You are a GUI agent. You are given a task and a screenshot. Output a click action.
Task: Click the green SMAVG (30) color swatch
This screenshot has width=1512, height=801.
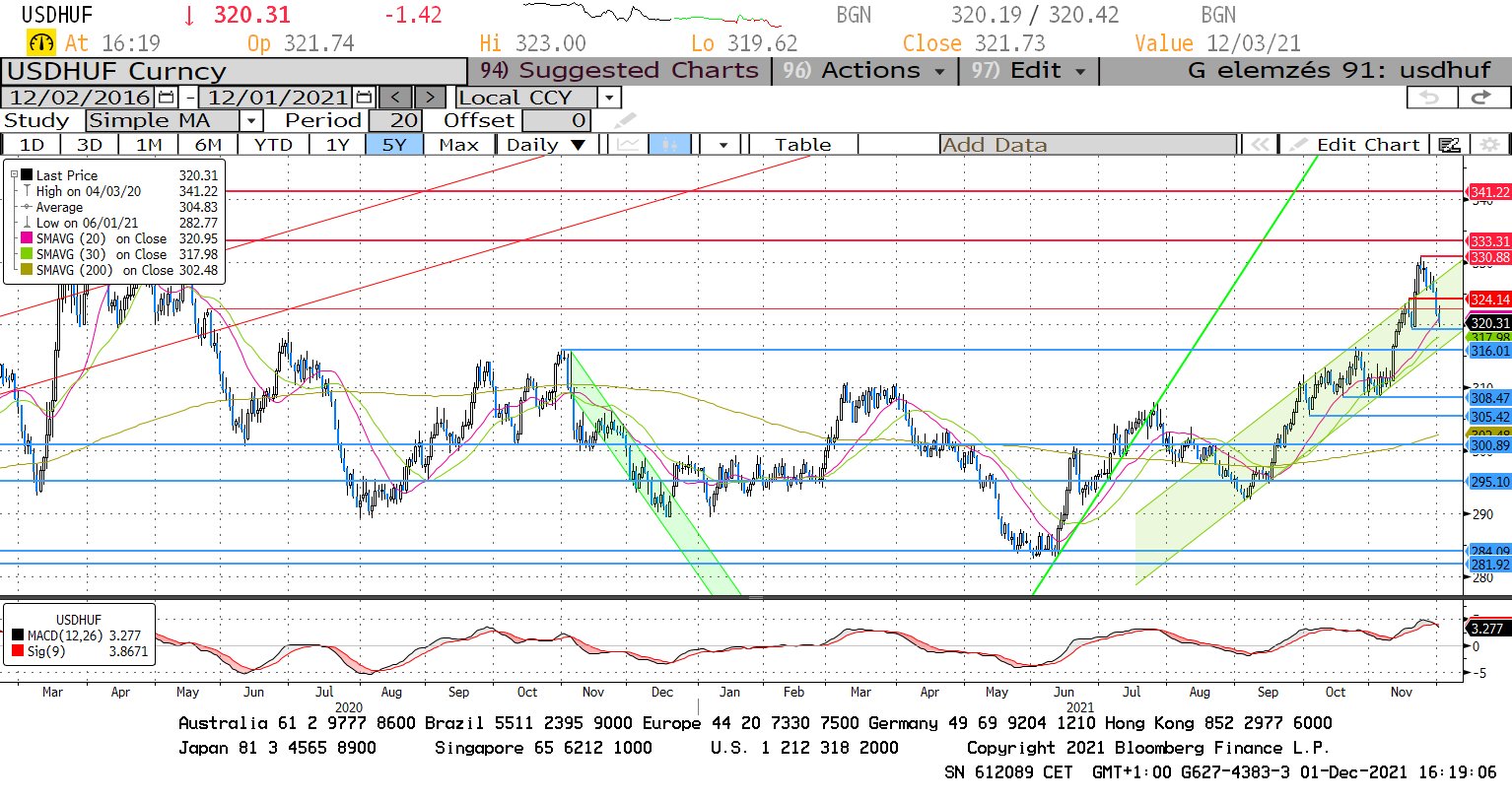28,254
